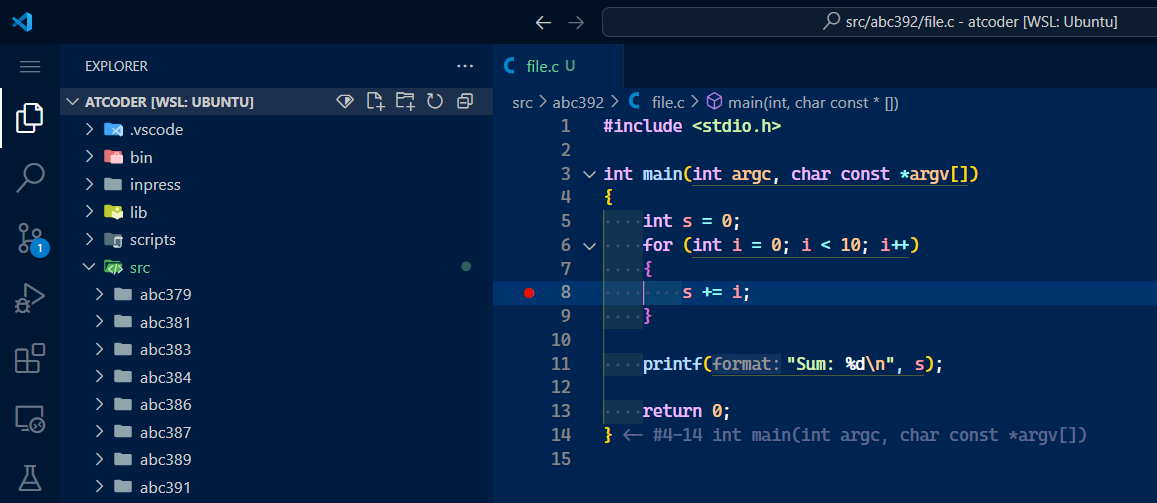
Task: Expand the abc384 folder
Action: coord(100,378)
